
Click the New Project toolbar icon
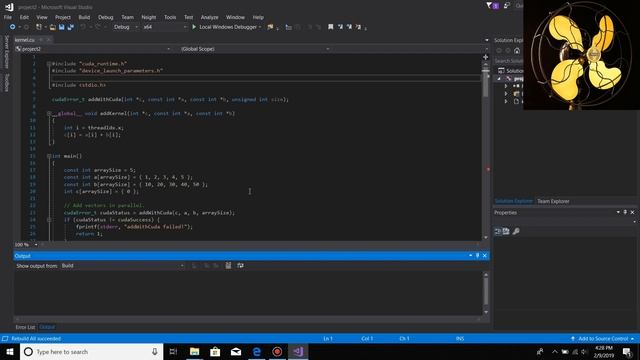(39, 27)
